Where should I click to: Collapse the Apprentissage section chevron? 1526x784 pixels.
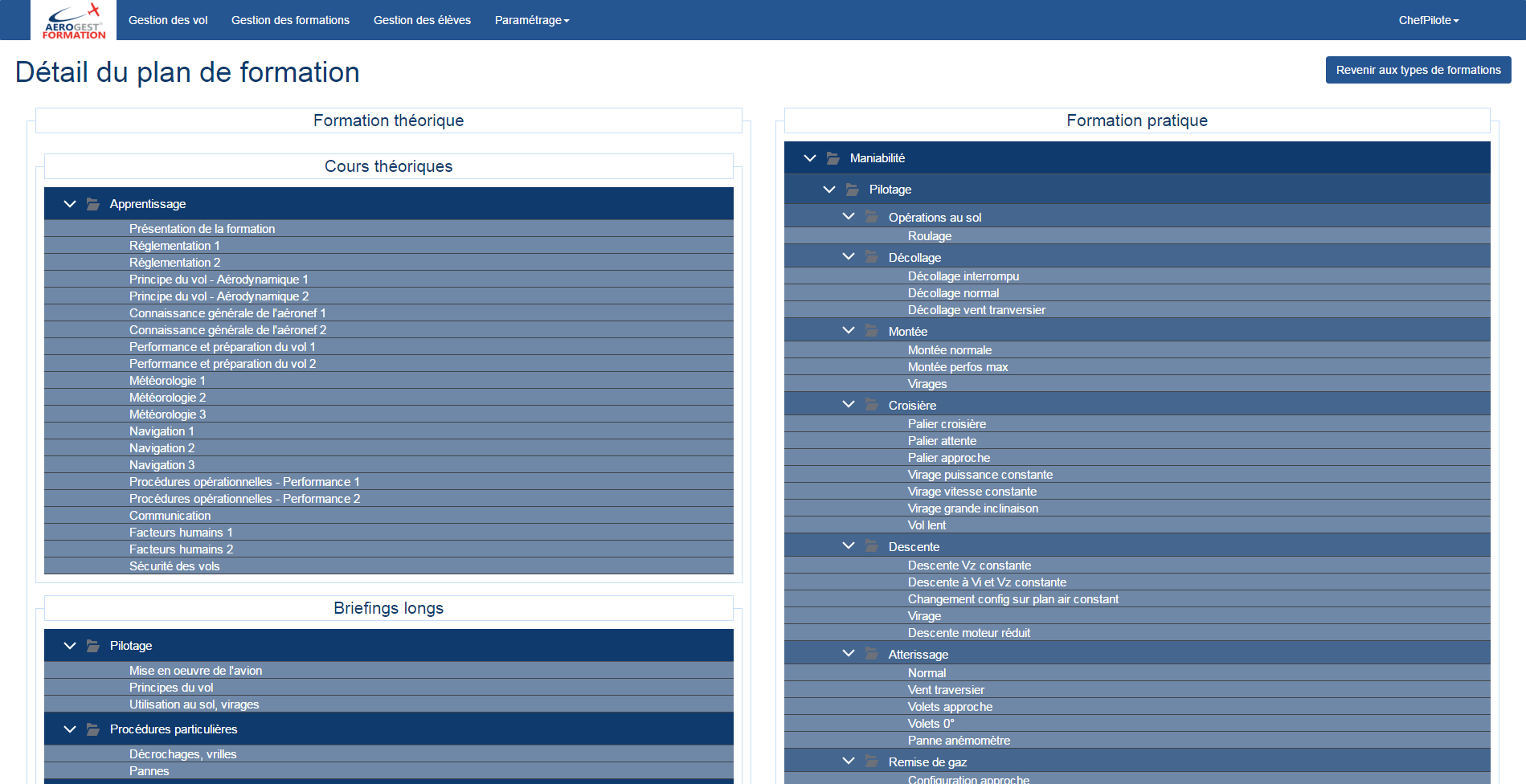(70, 204)
